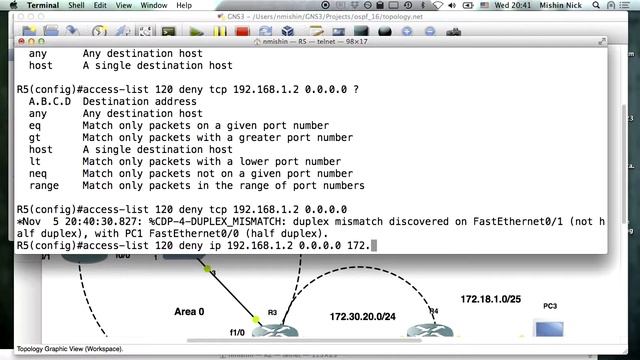Click the Time Machine menu bar icon
Image resolution: width=640 pixels, height=360 pixels.
pyautogui.click(x=408, y=5)
